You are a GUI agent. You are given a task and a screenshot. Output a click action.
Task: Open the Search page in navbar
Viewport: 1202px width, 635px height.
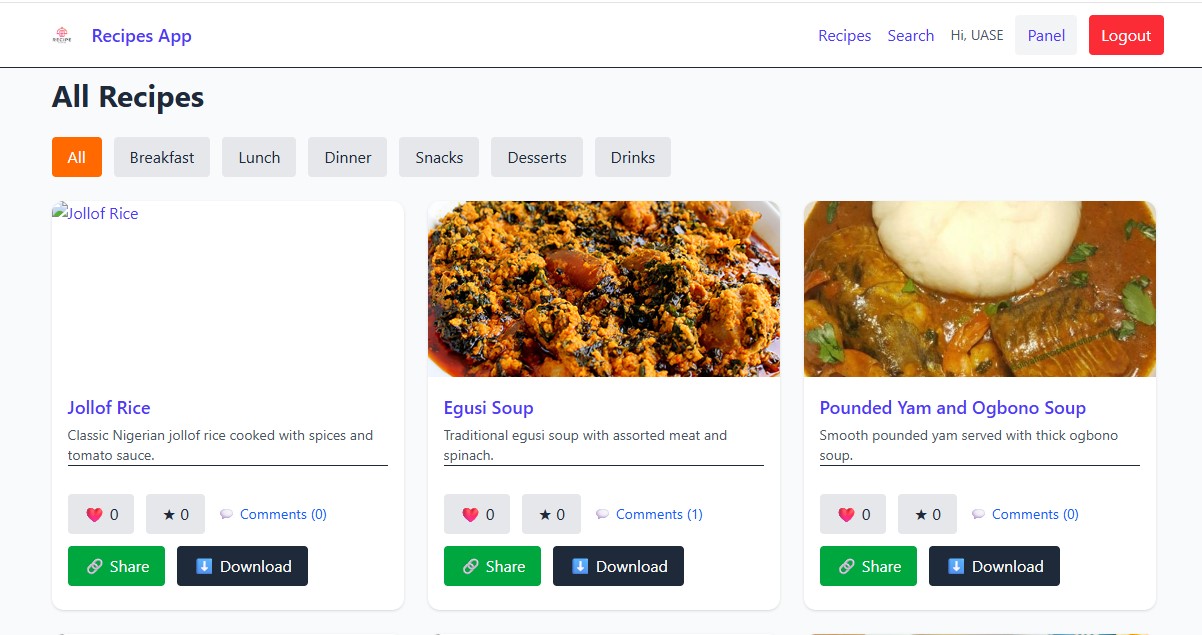(911, 36)
